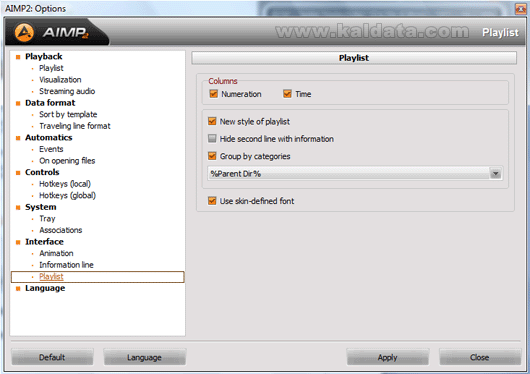Open Events settings
530x374 pixels.
(51, 149)
